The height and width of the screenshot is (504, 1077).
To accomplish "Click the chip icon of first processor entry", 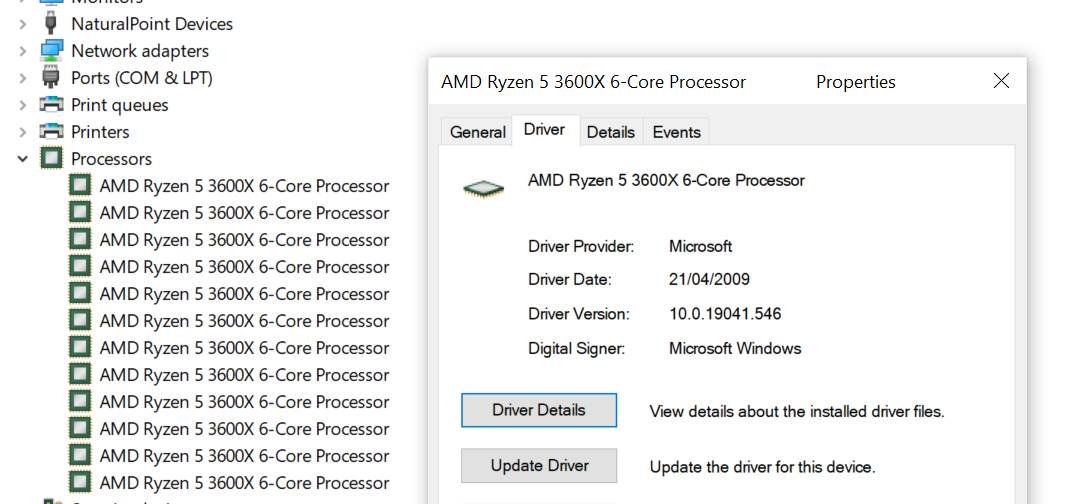I will tap(80, 185).
